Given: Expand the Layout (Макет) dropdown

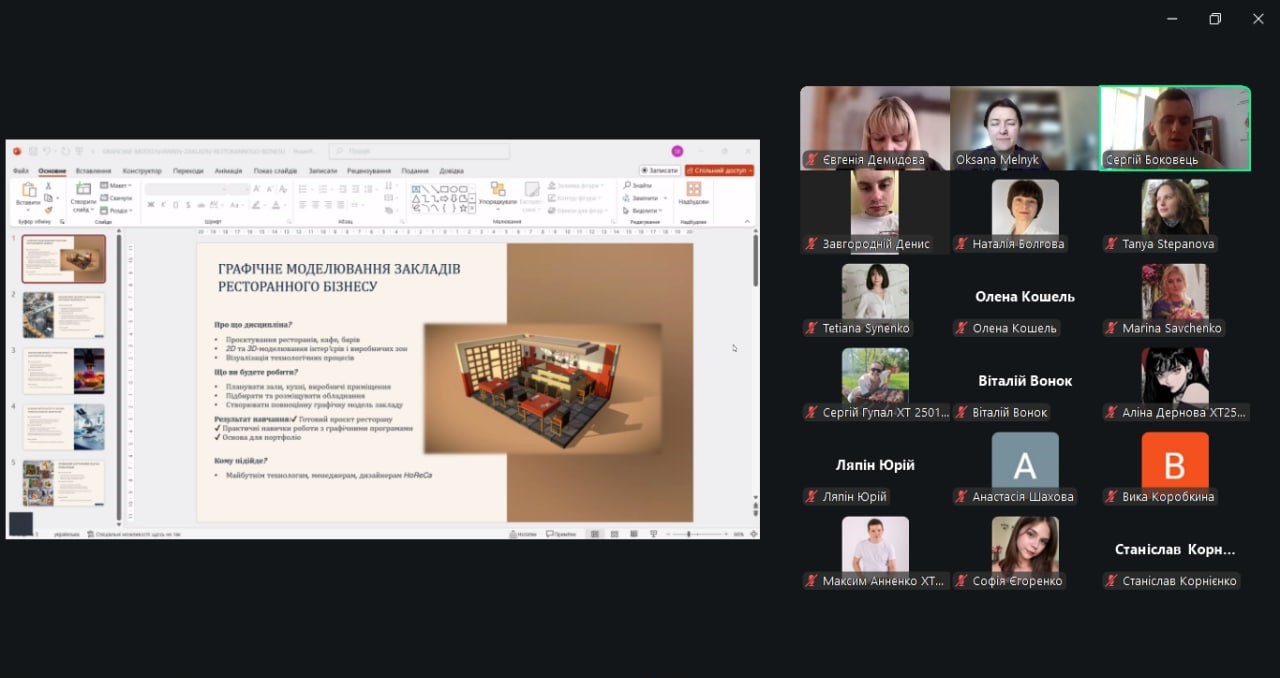Looking at the screenshot, I should coord(117,185).
